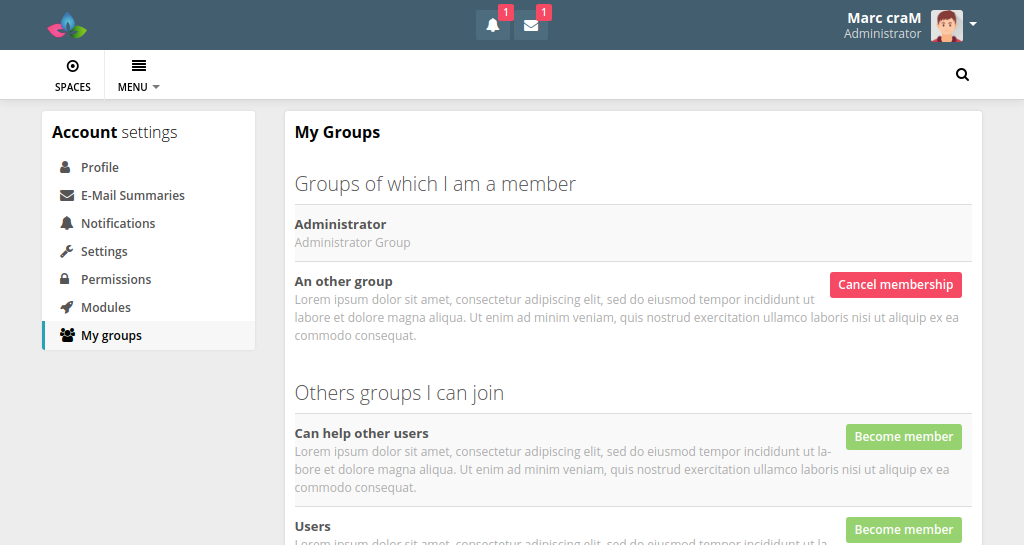Become member of Can help other users
The image size is (1024, 545).
point(903,437)
